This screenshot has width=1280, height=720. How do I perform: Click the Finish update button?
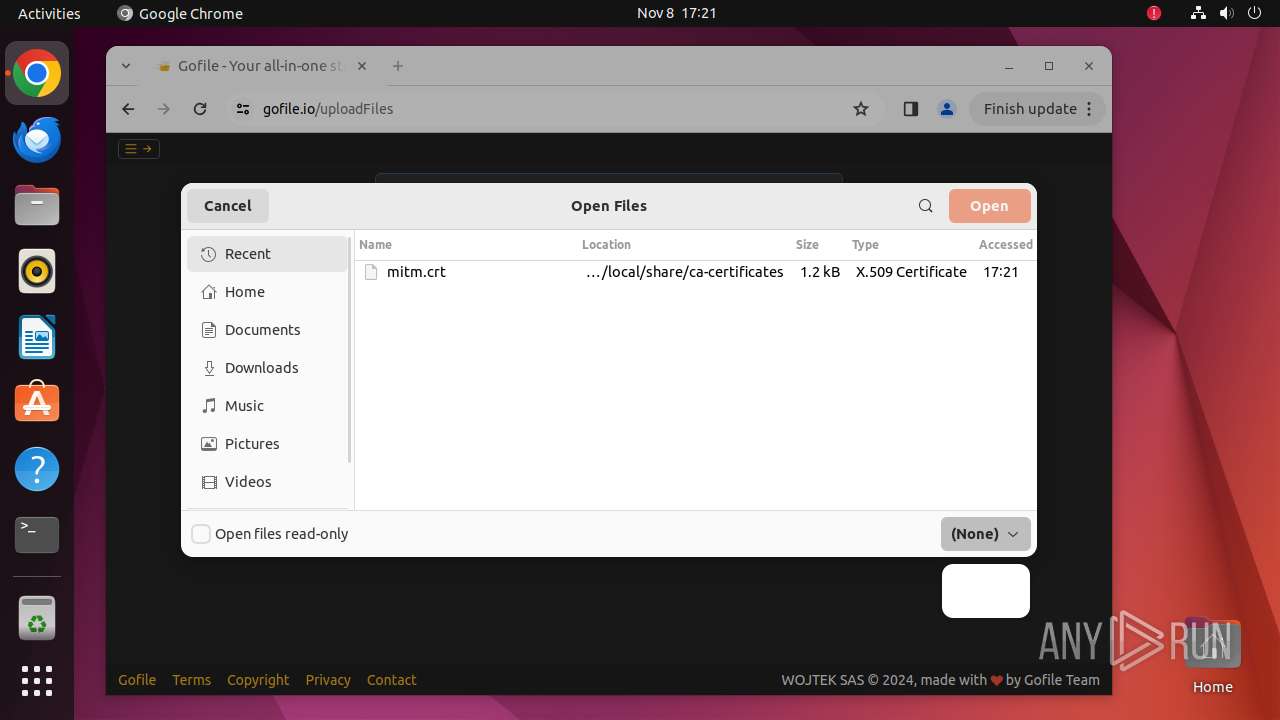pos(1037,109)
